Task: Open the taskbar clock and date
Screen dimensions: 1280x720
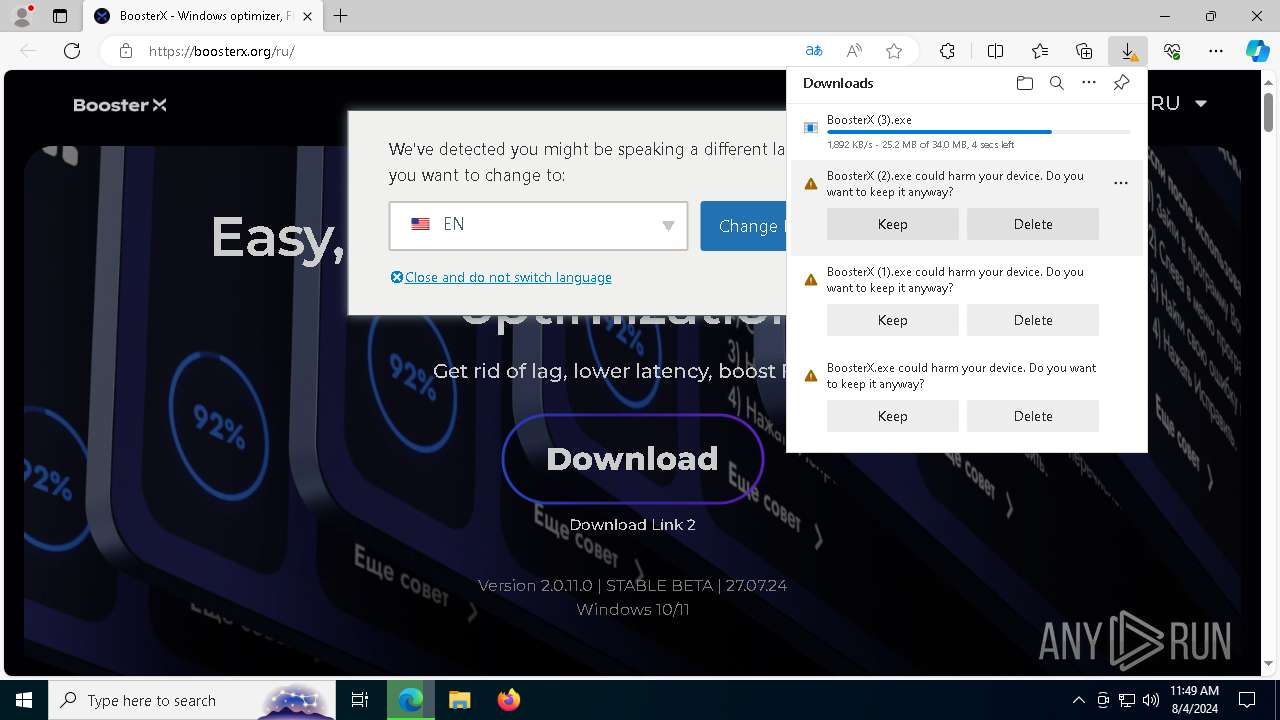Action: 1194,700
